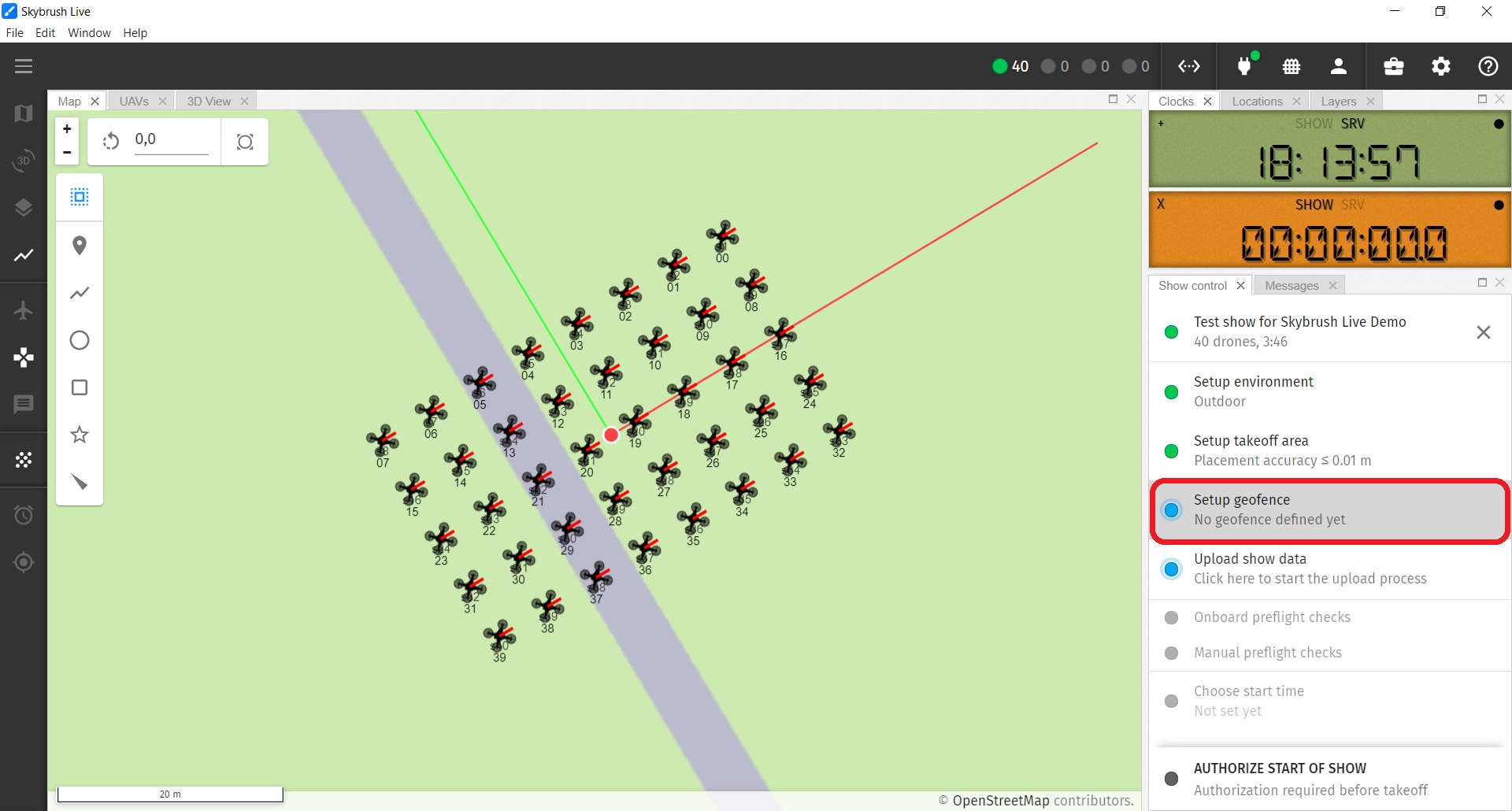Maximize the Show control panel
The image size is (1512, 811).
point(1482,282)
